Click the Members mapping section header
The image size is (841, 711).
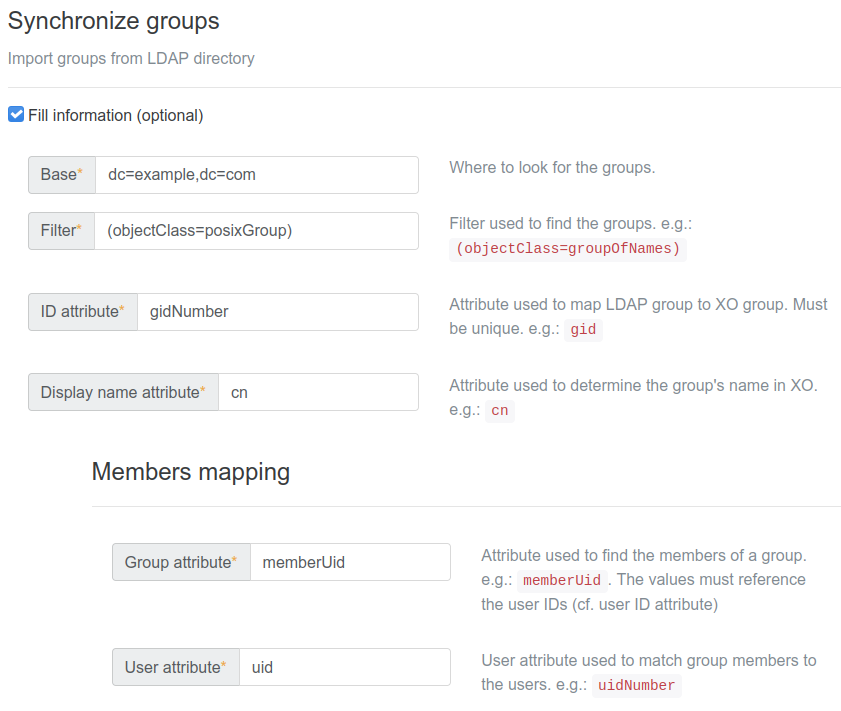pos(191,471)
